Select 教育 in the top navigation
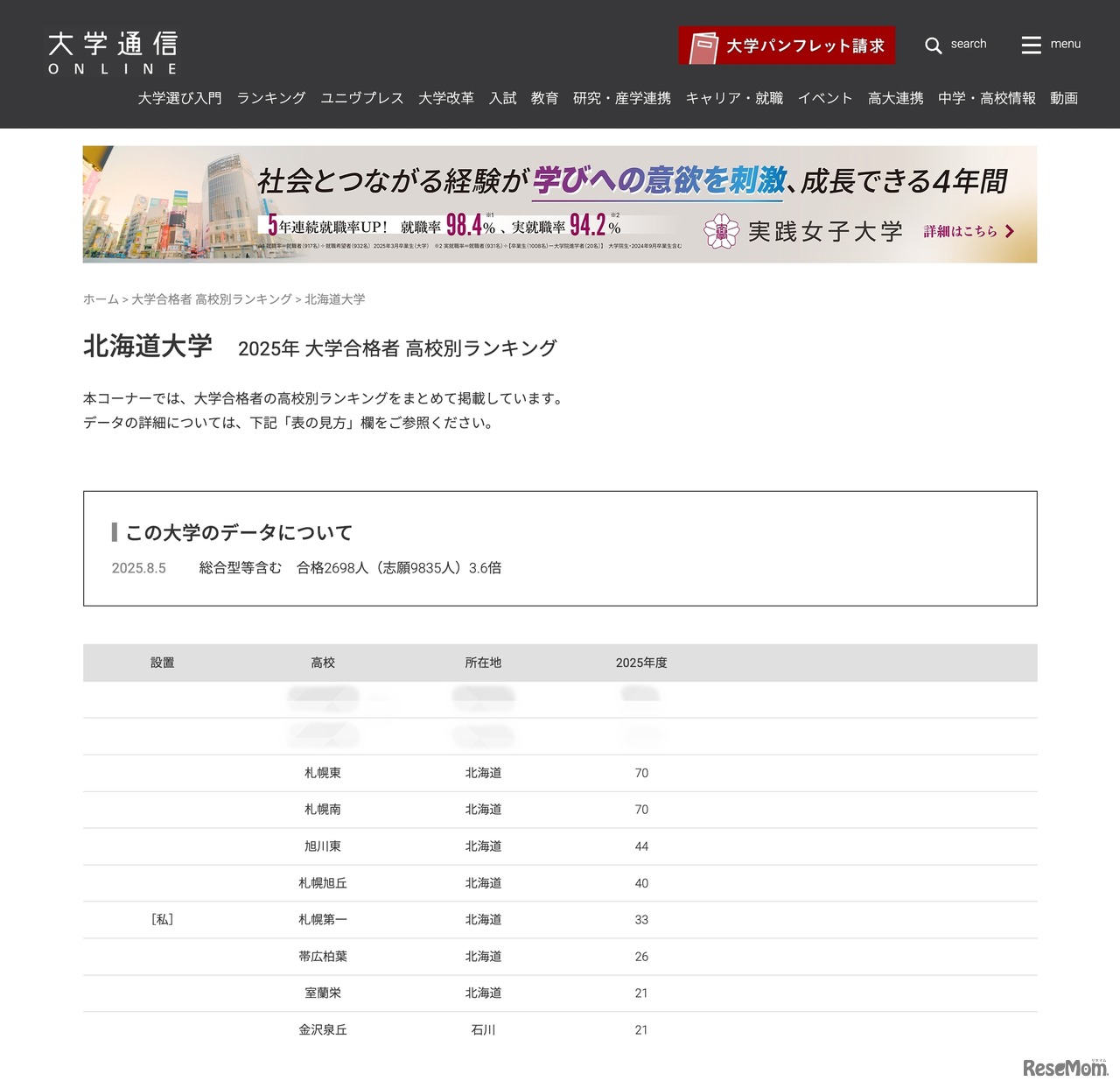Screen dimensions: 1120x1088 (544, 98)
